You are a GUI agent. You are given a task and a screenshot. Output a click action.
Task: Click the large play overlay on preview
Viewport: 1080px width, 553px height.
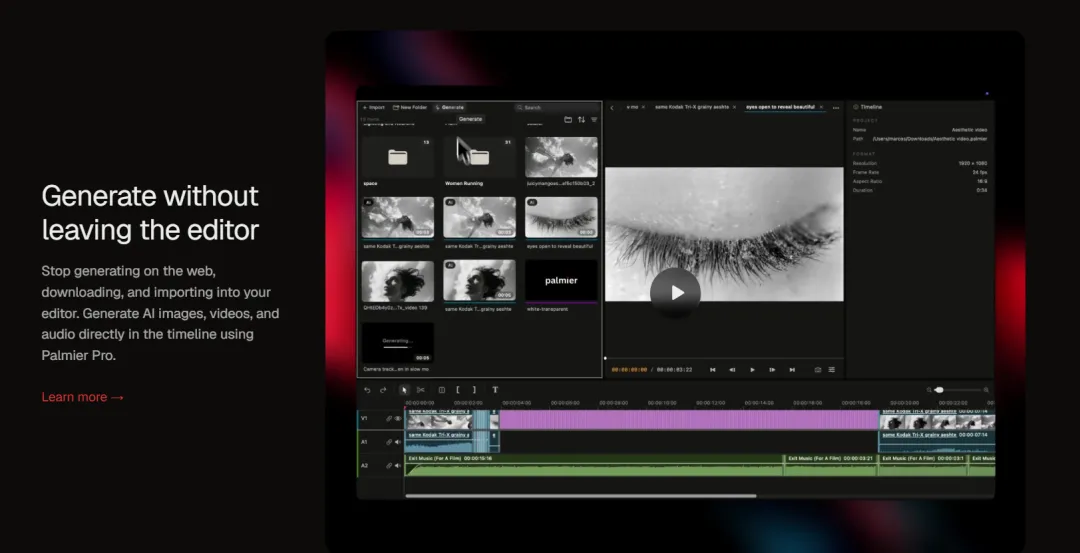[676, 293]
